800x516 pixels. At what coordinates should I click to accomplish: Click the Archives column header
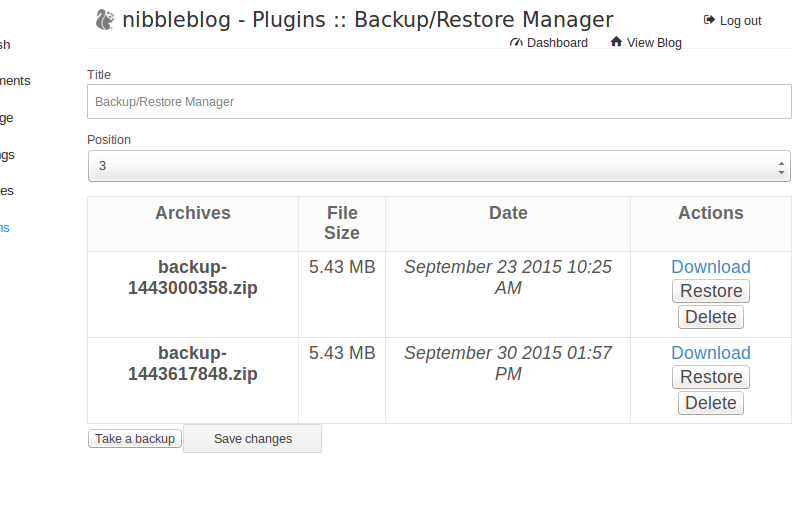[x=193, y=213]
